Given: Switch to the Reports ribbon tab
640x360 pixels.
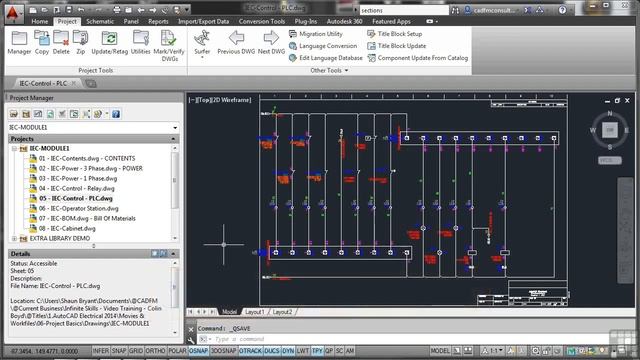Looking at the screenshot, I should click(158, 21).
